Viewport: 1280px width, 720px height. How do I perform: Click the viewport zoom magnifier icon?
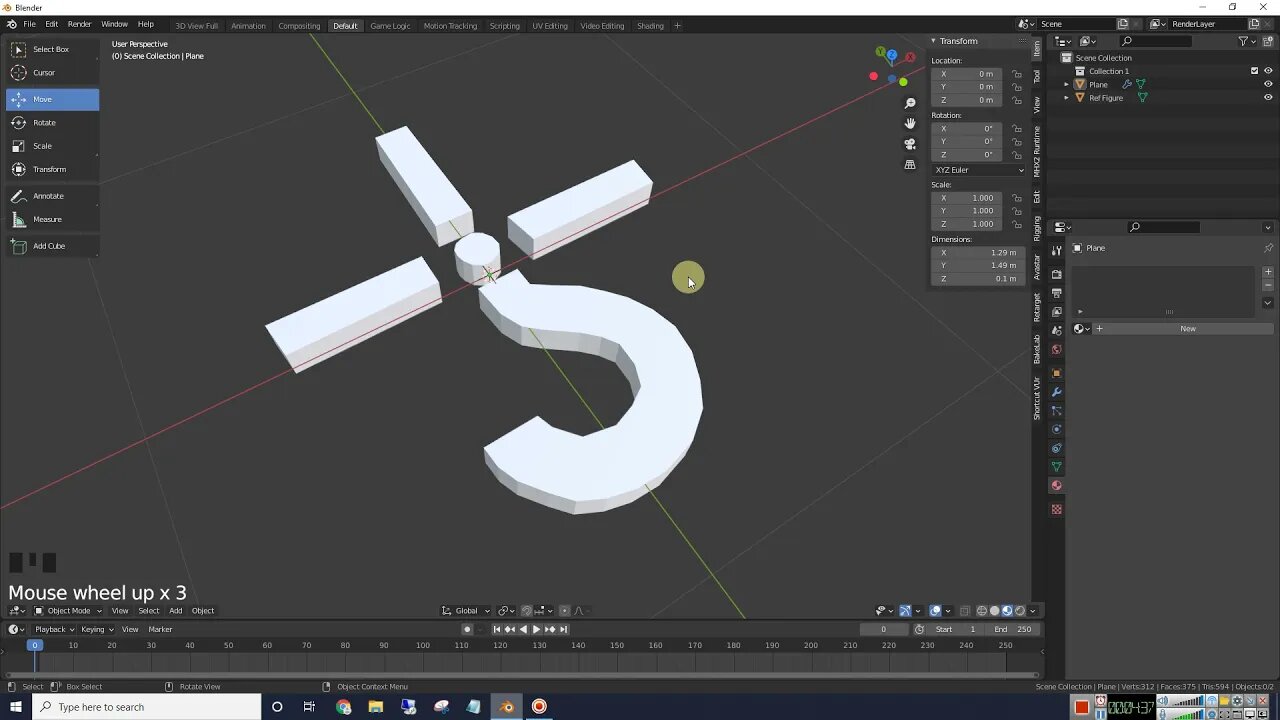(x=910, y=103)
